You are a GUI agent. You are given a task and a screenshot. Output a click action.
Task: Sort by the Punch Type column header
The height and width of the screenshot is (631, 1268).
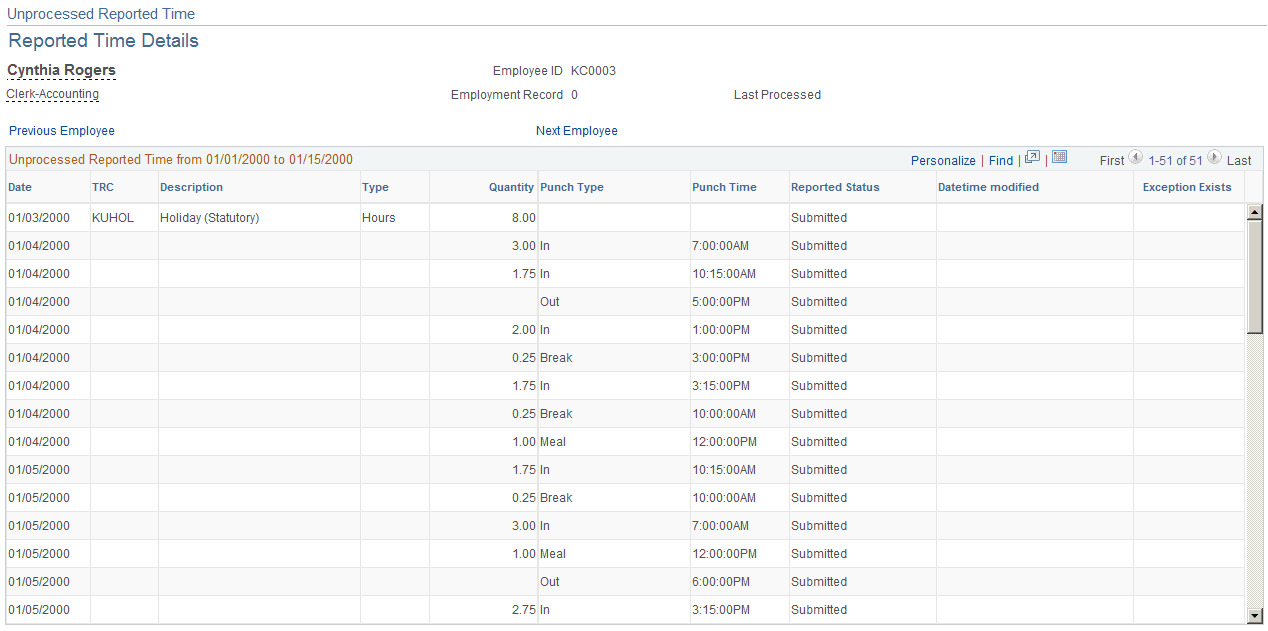coord(572,187)
